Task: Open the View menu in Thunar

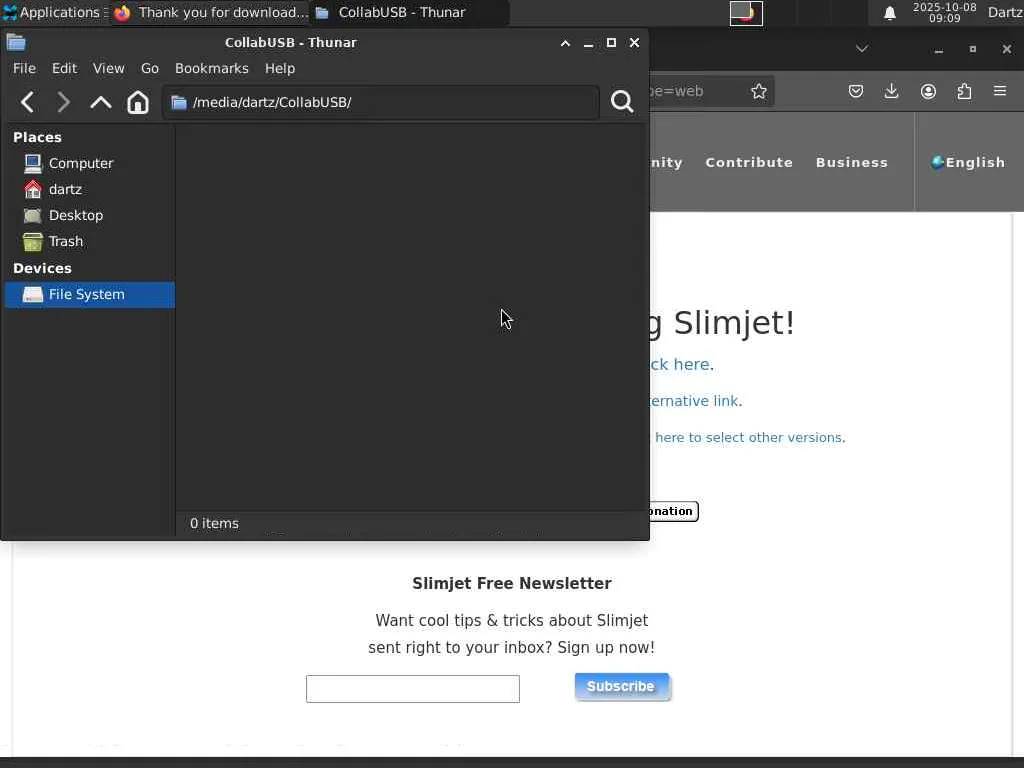Action: tap(108, 69)
